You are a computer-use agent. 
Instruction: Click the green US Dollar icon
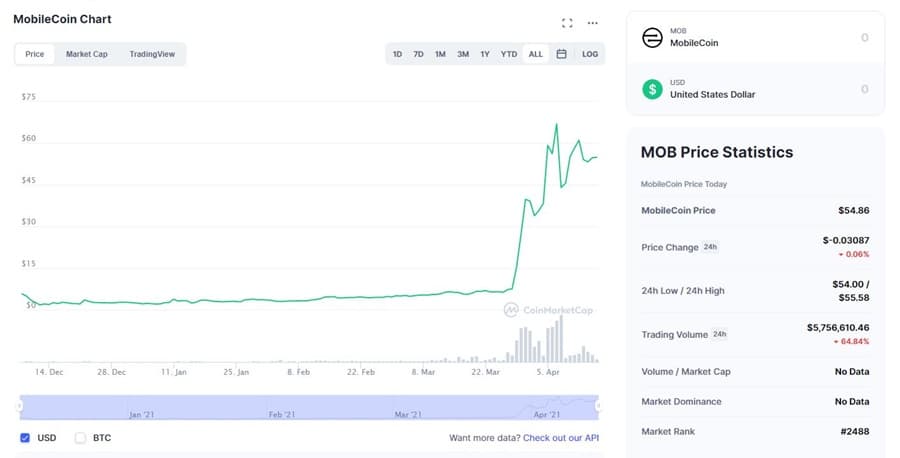(x=652, y=89)
